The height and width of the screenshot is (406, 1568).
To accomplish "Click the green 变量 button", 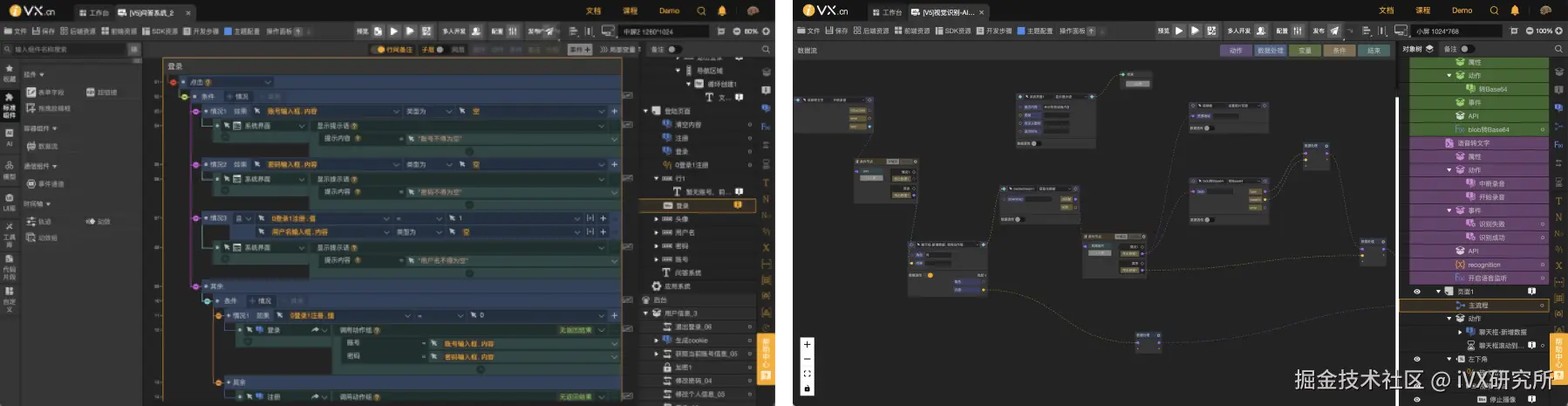I will click(x=1305, y=51).
